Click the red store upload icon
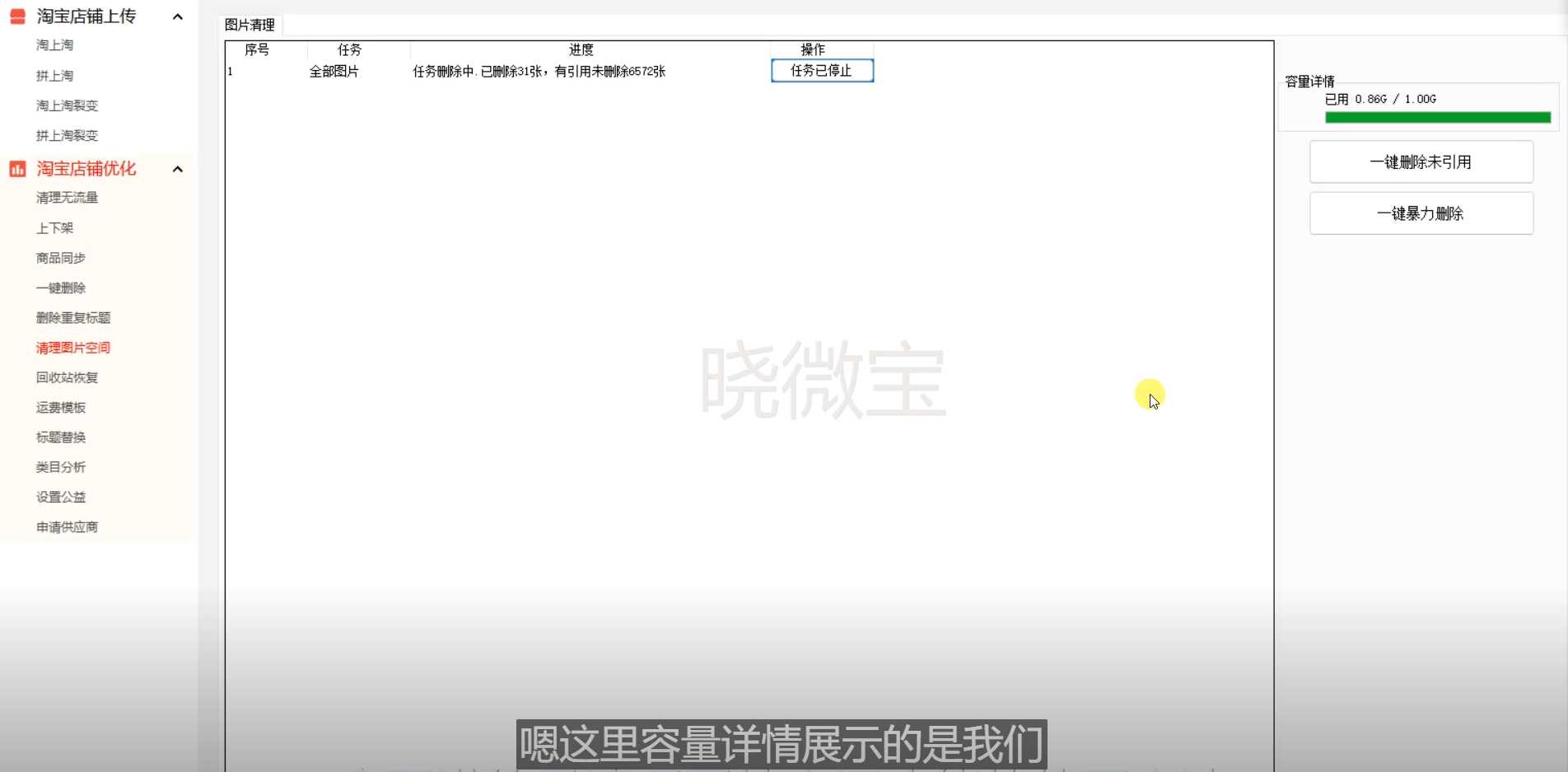The image size is (1568, 772). 17,16
